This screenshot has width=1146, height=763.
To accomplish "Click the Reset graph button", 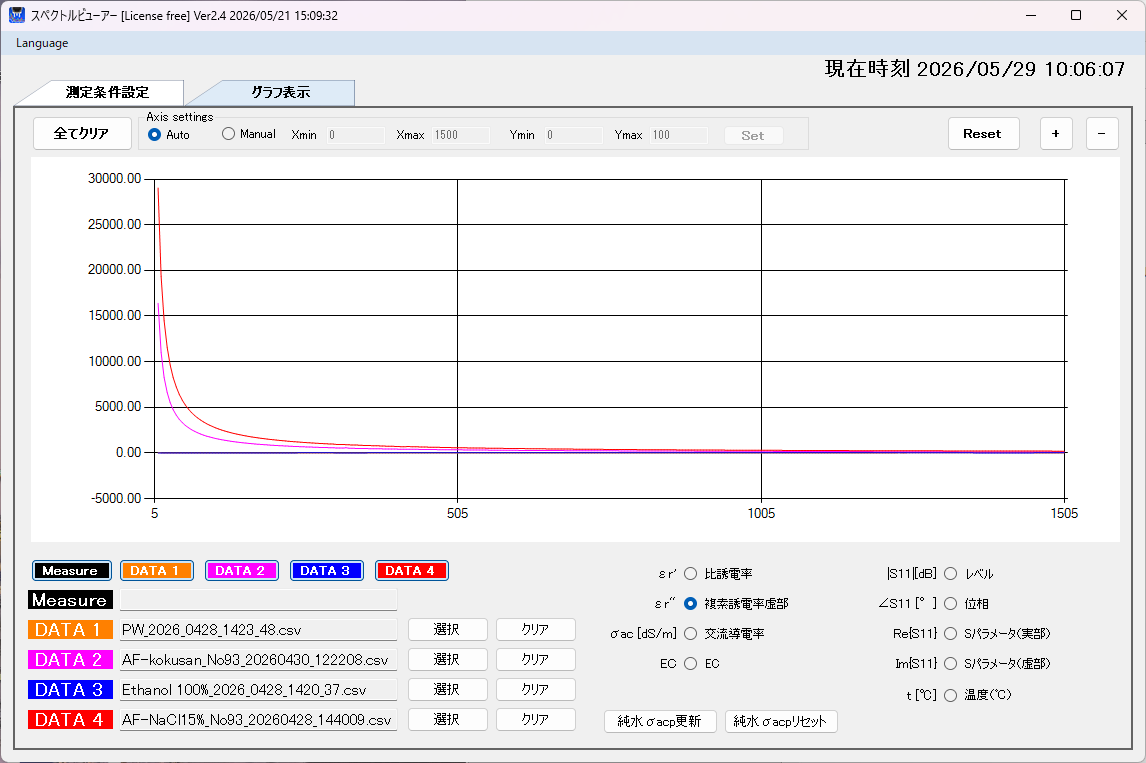I will click(984, 134).
